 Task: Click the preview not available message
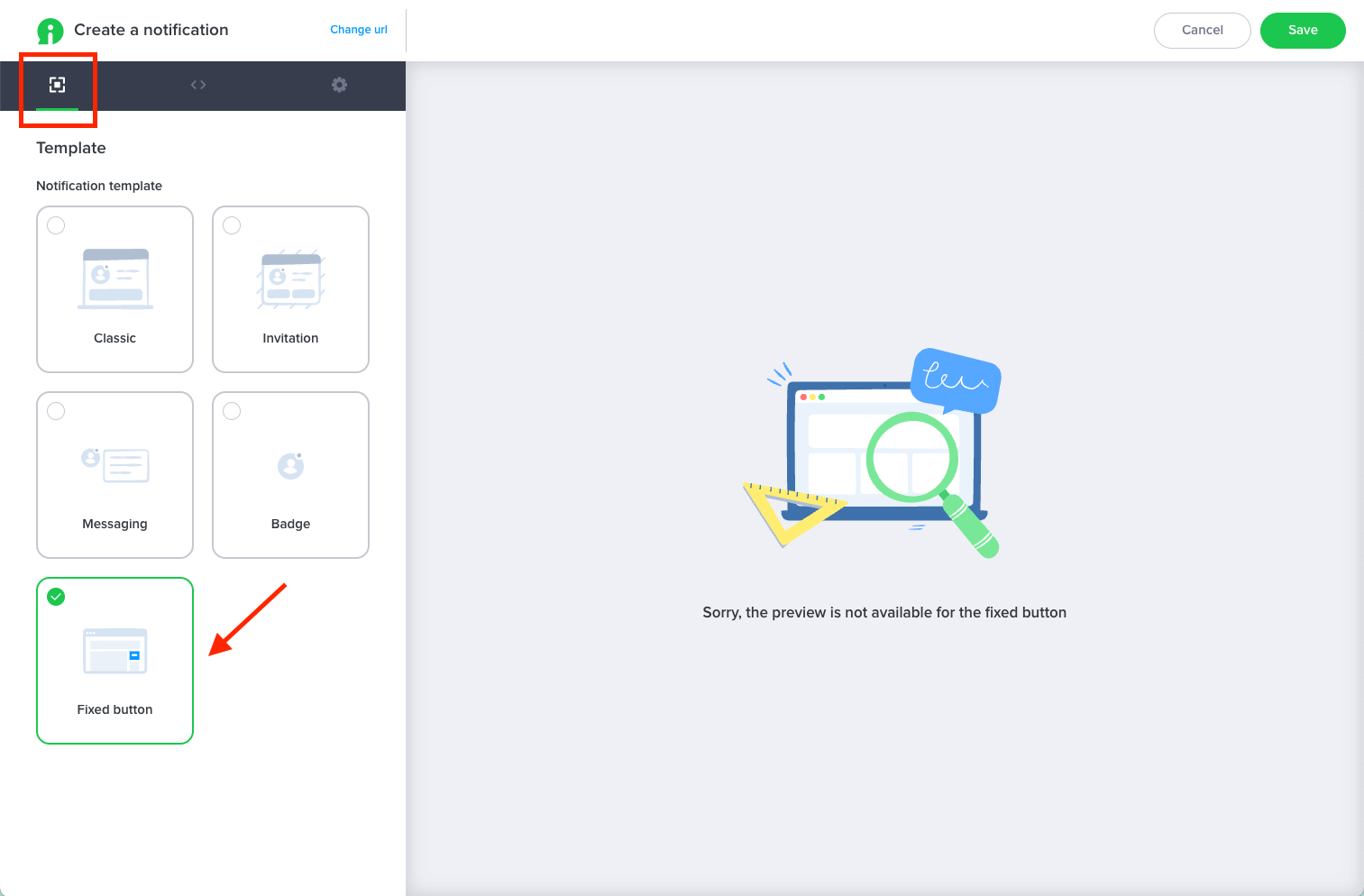[884, 612]
